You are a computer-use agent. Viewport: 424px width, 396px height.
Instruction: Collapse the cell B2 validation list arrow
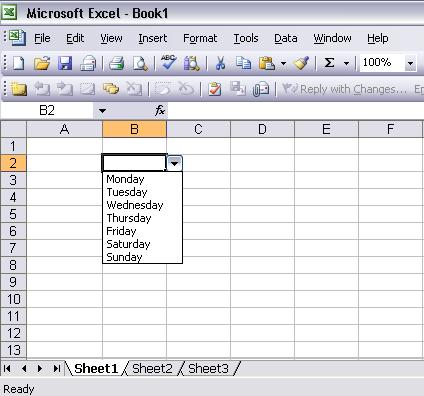[175, 163]
